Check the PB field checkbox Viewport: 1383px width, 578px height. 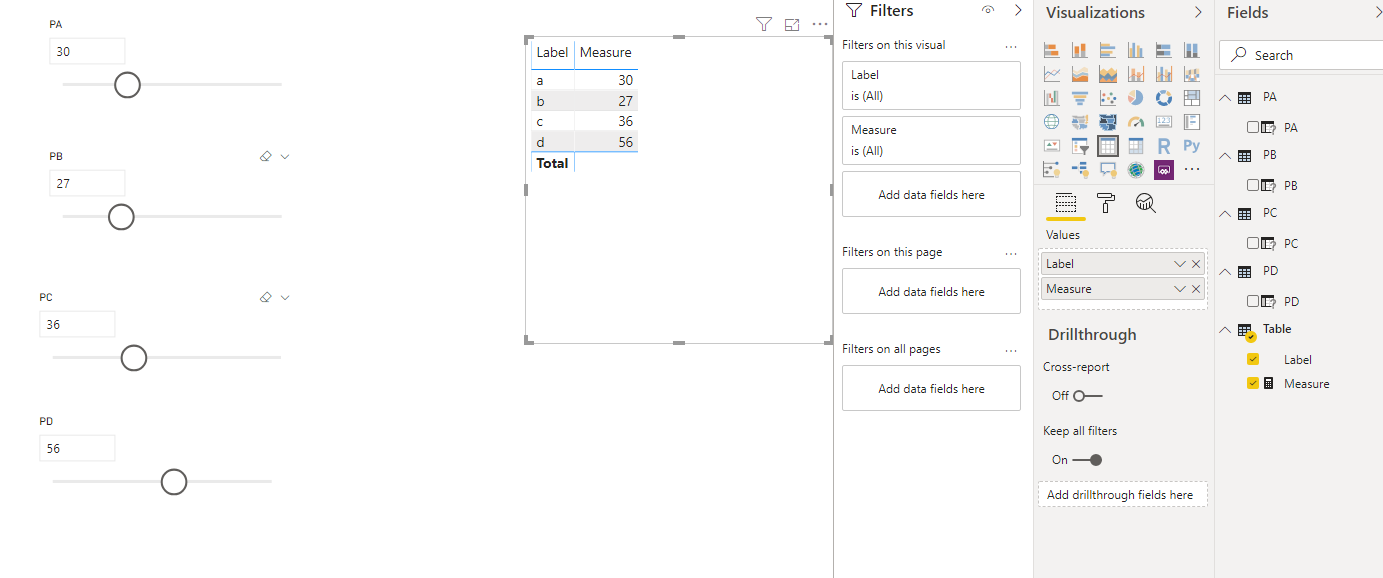(x=1253, y=185)
